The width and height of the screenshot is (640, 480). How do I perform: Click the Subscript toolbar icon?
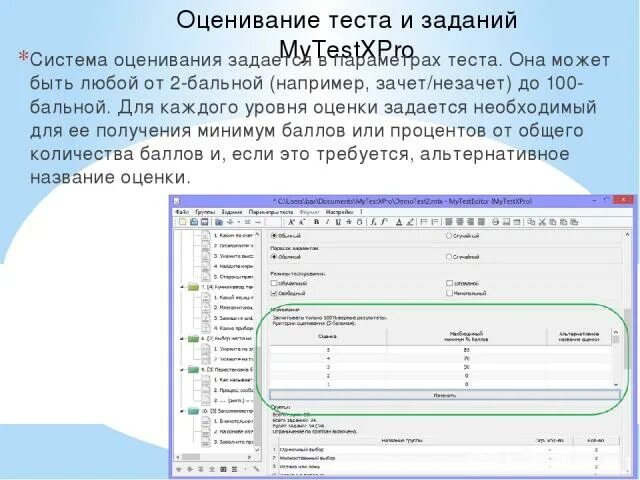click(373, 222)
